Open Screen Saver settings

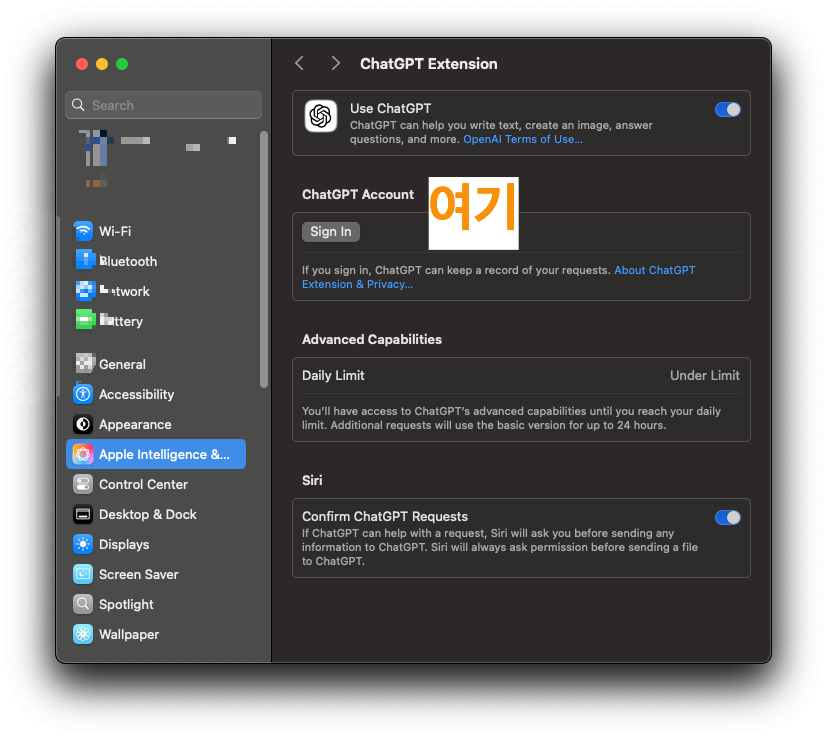coord(156,574)
